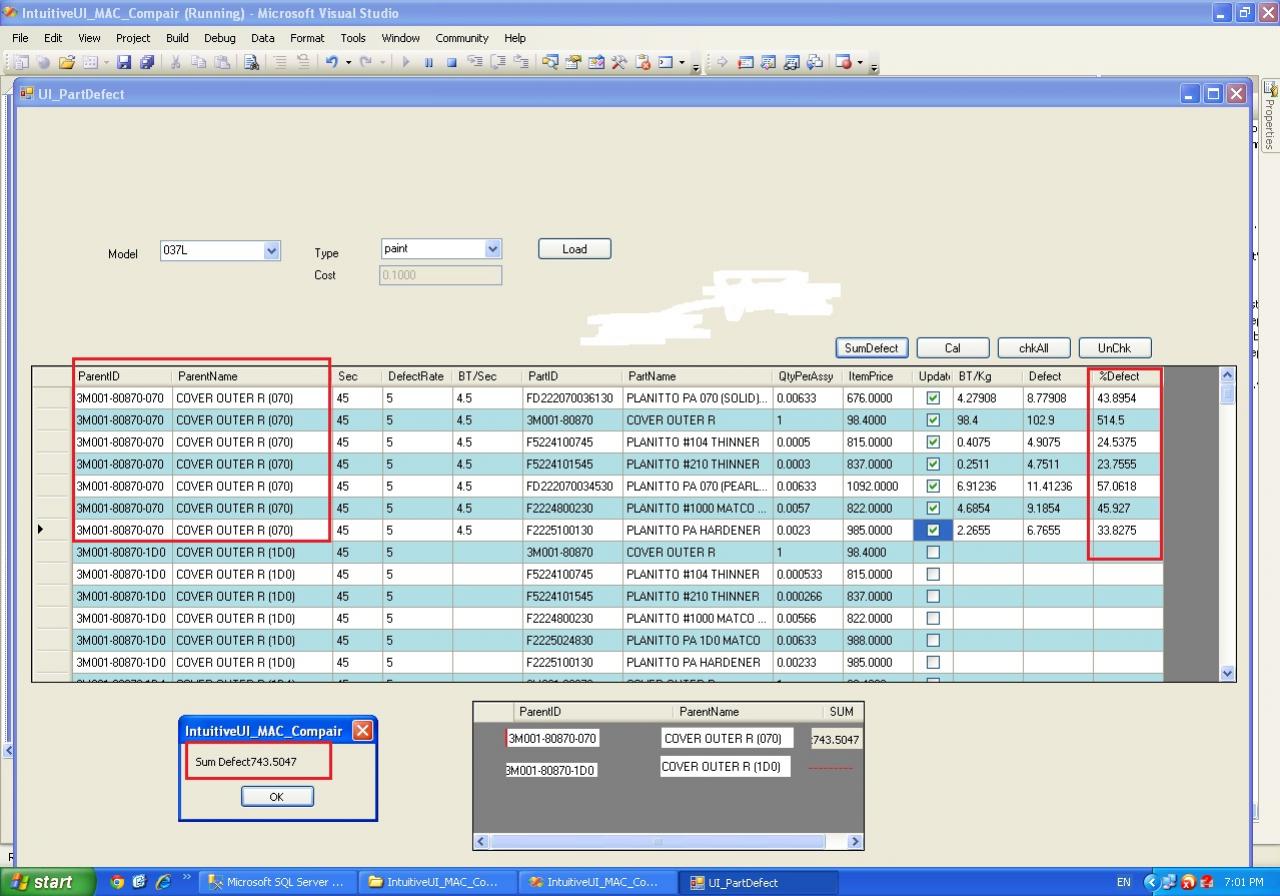The height and width of the screenshot is (896, 1280).
Task: Open the Tools menu
Action: [x=353, y=38]
